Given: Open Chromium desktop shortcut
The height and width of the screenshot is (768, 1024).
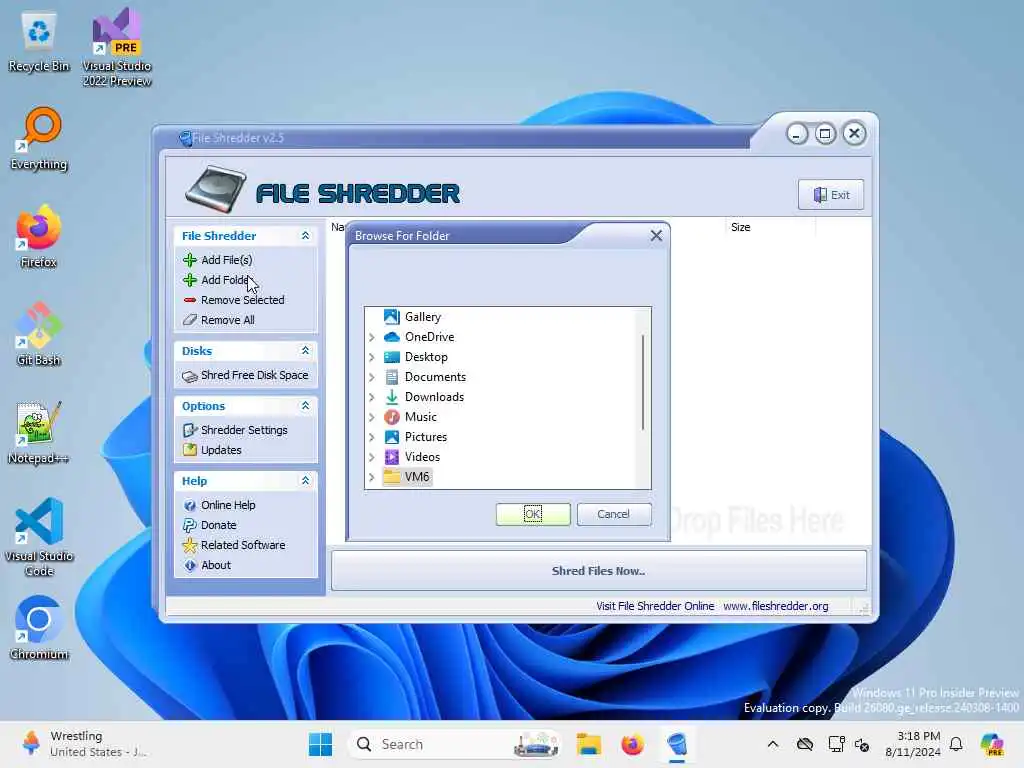Looking at the screenshot, I should [x=38, y=628].
